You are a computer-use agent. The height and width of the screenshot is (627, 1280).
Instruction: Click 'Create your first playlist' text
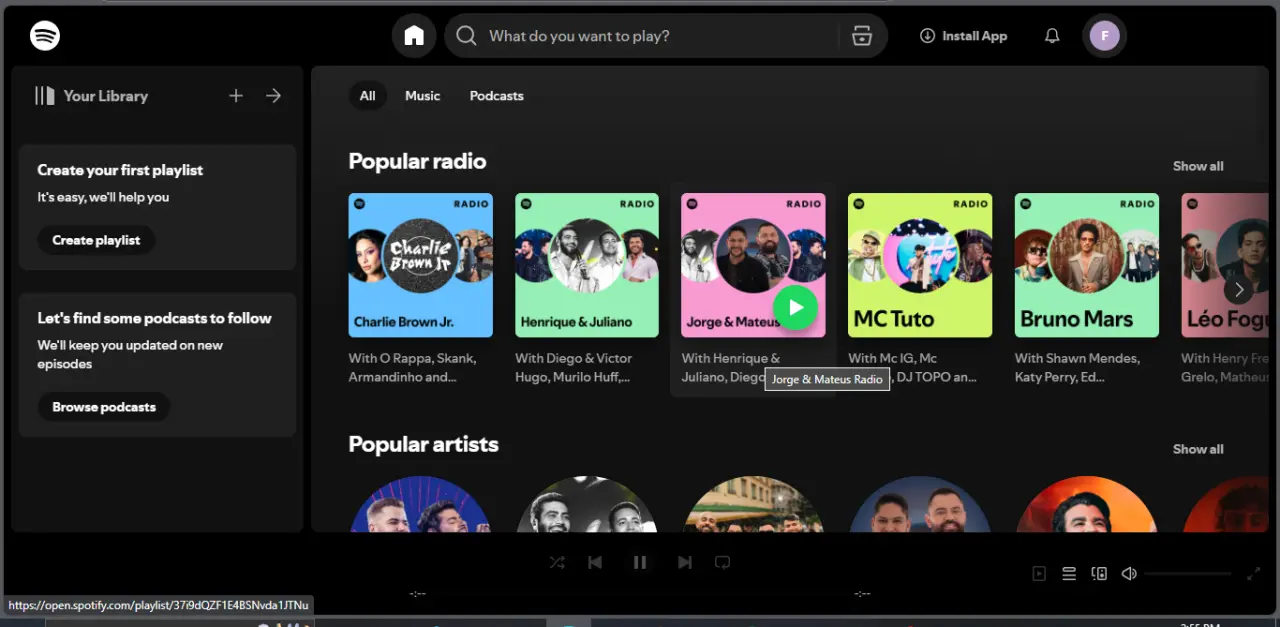click(120, 170)
